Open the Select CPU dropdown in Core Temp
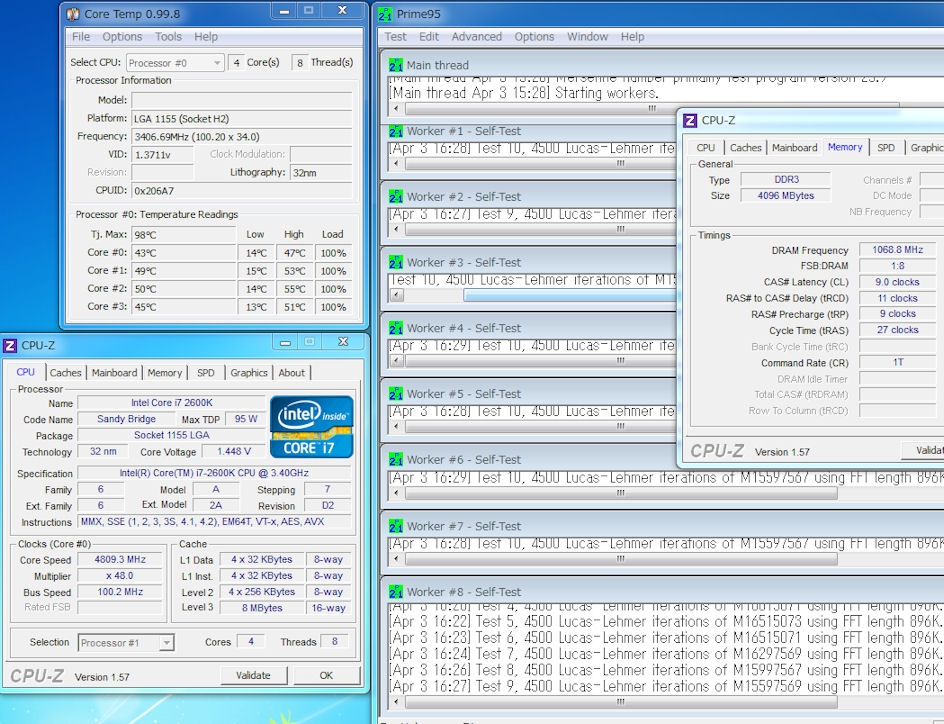The height and width of the screenshot is (724, 944). (x=175, y=63)
